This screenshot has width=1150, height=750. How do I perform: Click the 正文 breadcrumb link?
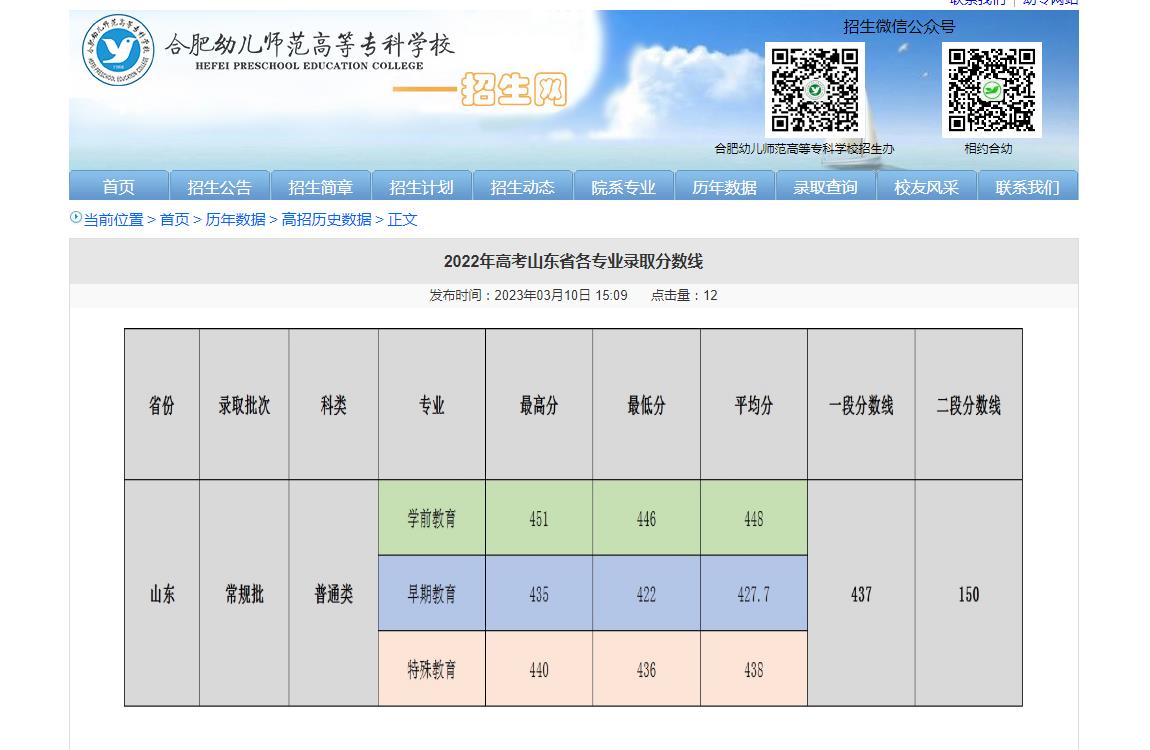[x=403, y=219]
